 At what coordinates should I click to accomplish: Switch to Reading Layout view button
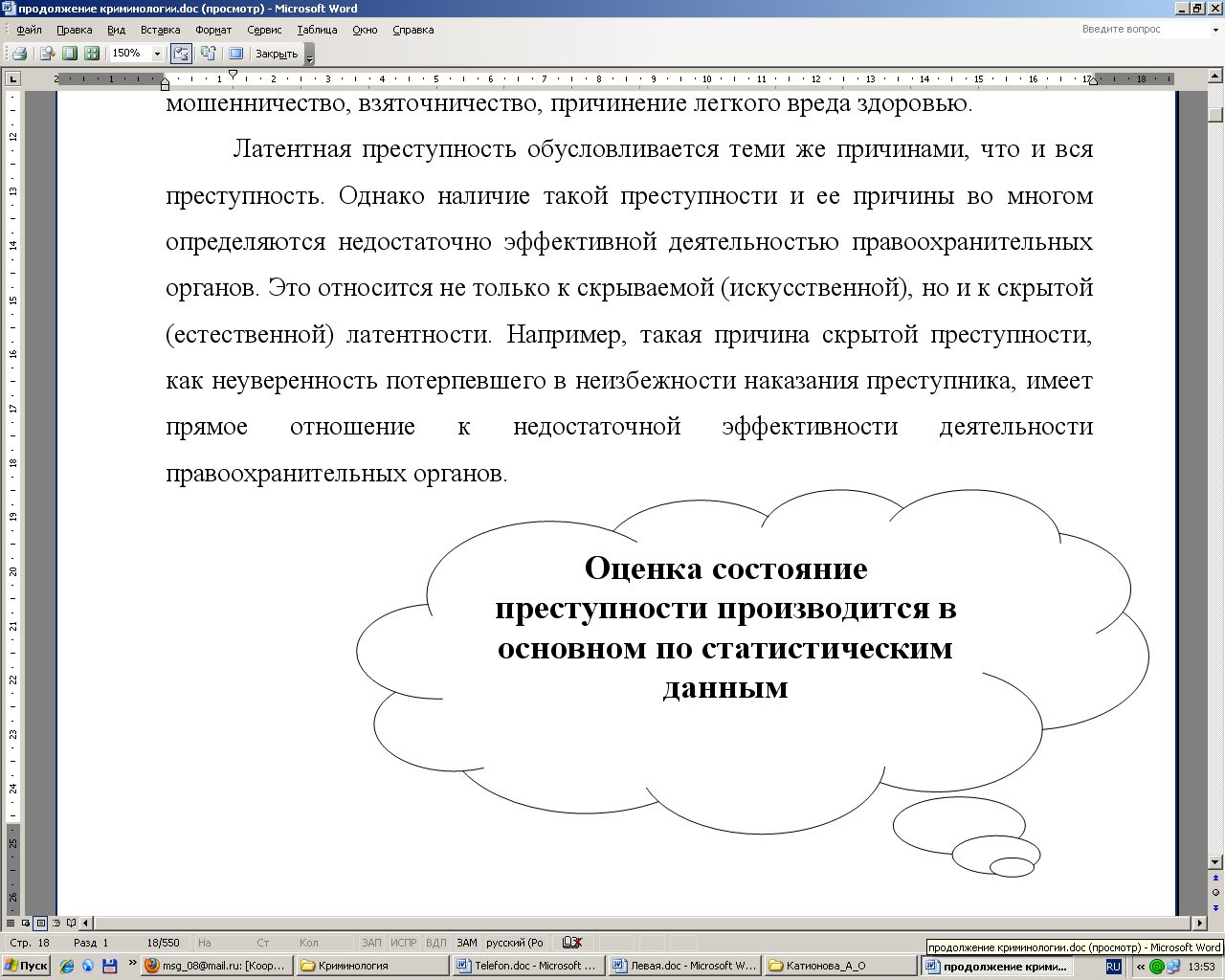72,924
